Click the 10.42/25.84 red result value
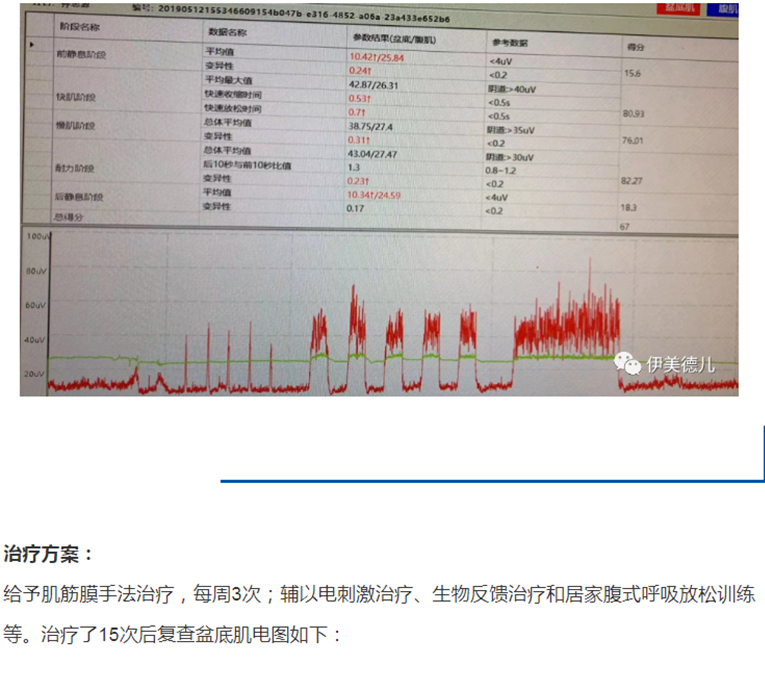This screenshot has height=690, width=765. point(376,58)
